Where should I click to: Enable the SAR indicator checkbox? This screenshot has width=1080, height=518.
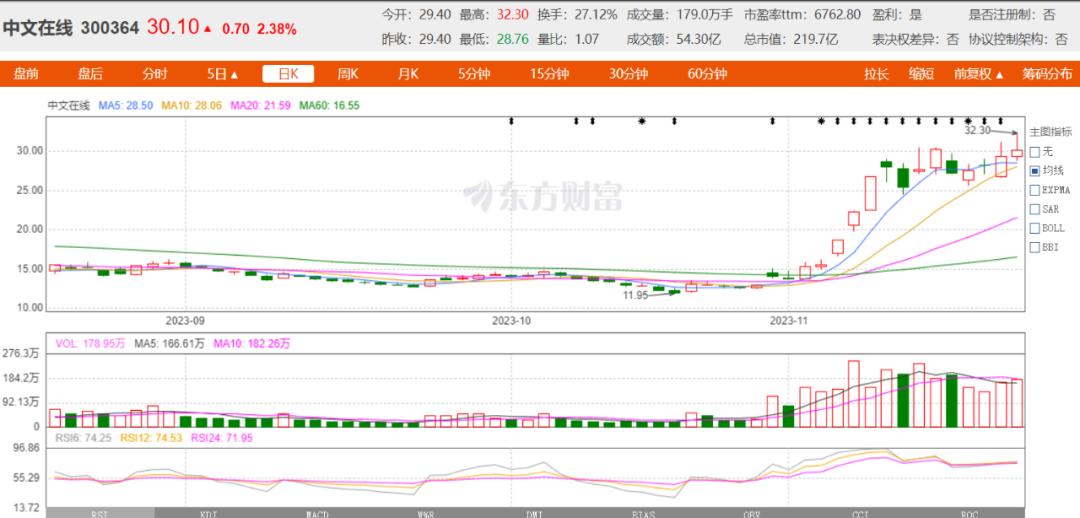coord(1035,209)
